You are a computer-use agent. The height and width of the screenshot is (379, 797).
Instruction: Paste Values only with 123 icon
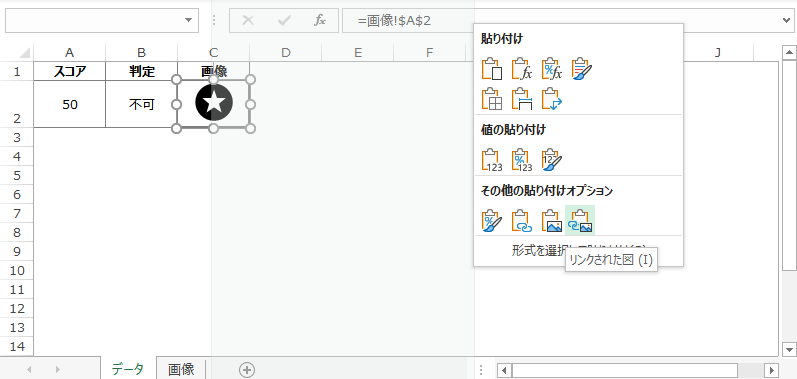click(x=492, y=160)
